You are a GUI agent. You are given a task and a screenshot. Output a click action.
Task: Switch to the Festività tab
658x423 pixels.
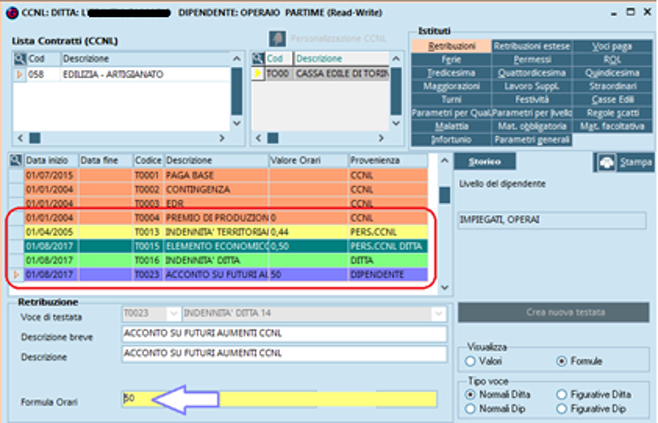pos(532,99)
